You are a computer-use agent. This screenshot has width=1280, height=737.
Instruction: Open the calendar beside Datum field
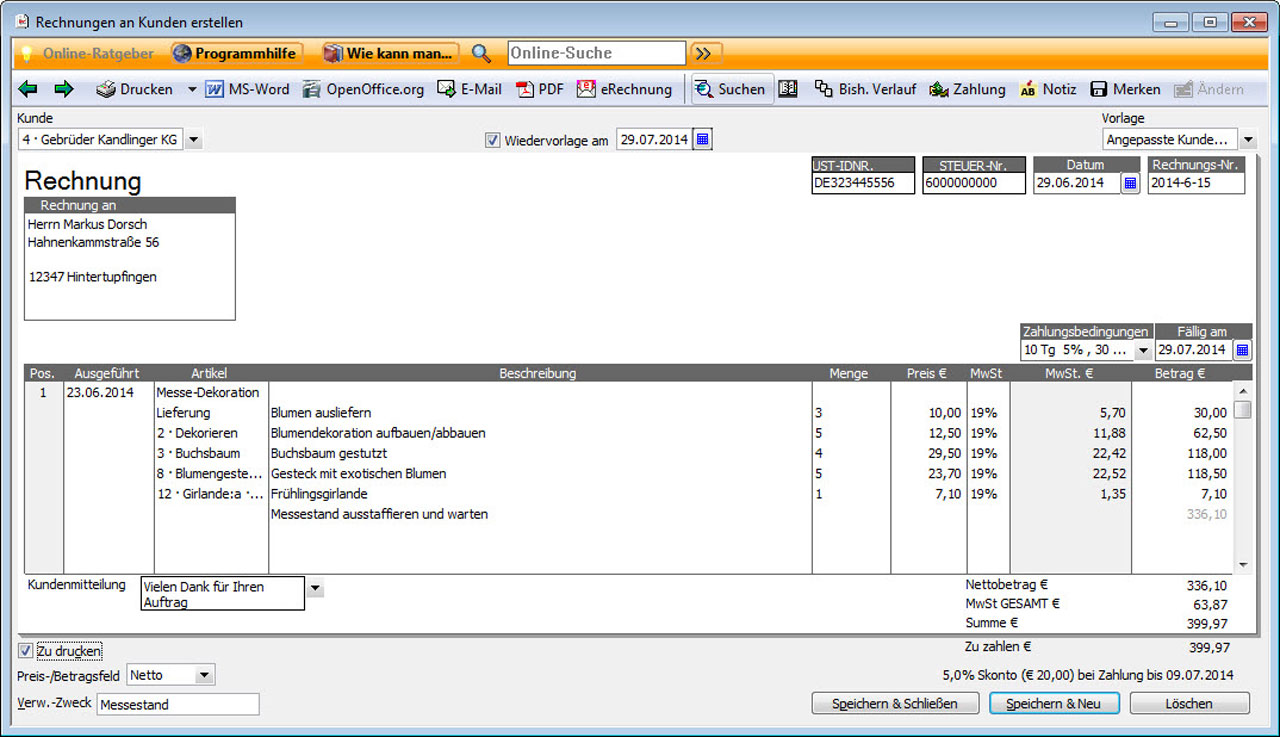pos(1130,183)
